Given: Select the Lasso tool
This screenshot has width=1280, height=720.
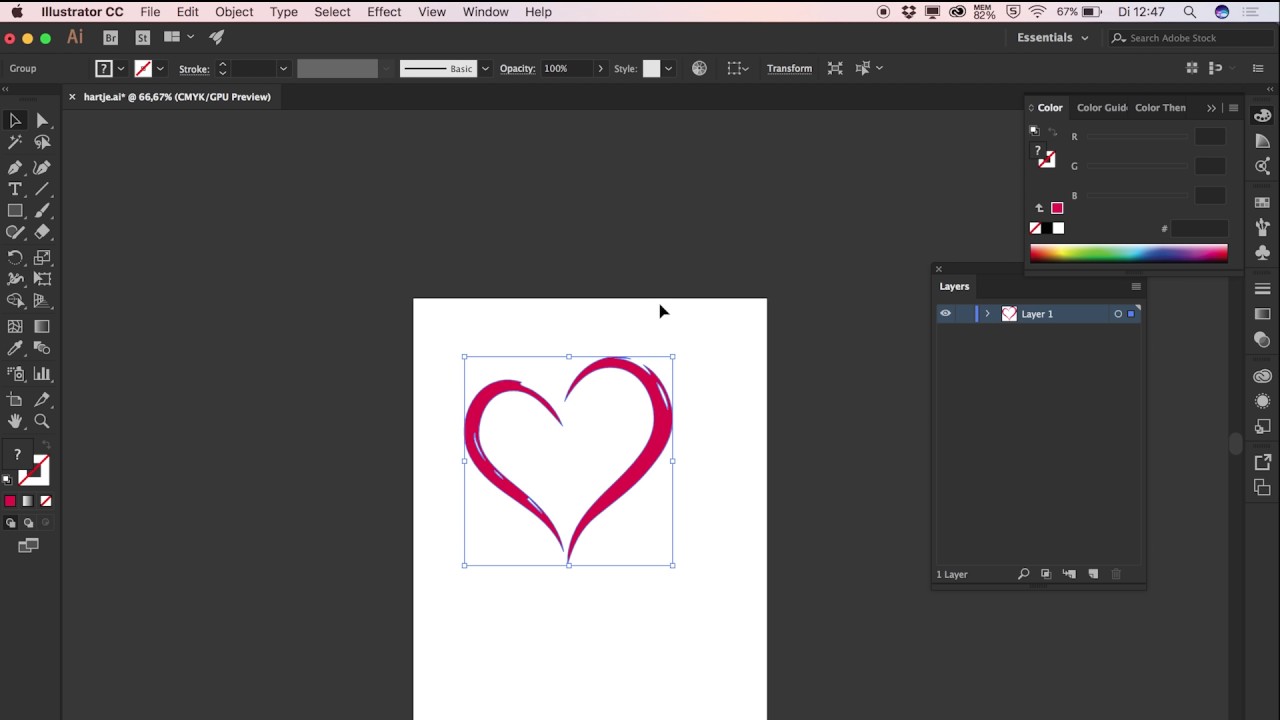Looking at the screenshot, I should pyautogui.click(x=42, y=143).
